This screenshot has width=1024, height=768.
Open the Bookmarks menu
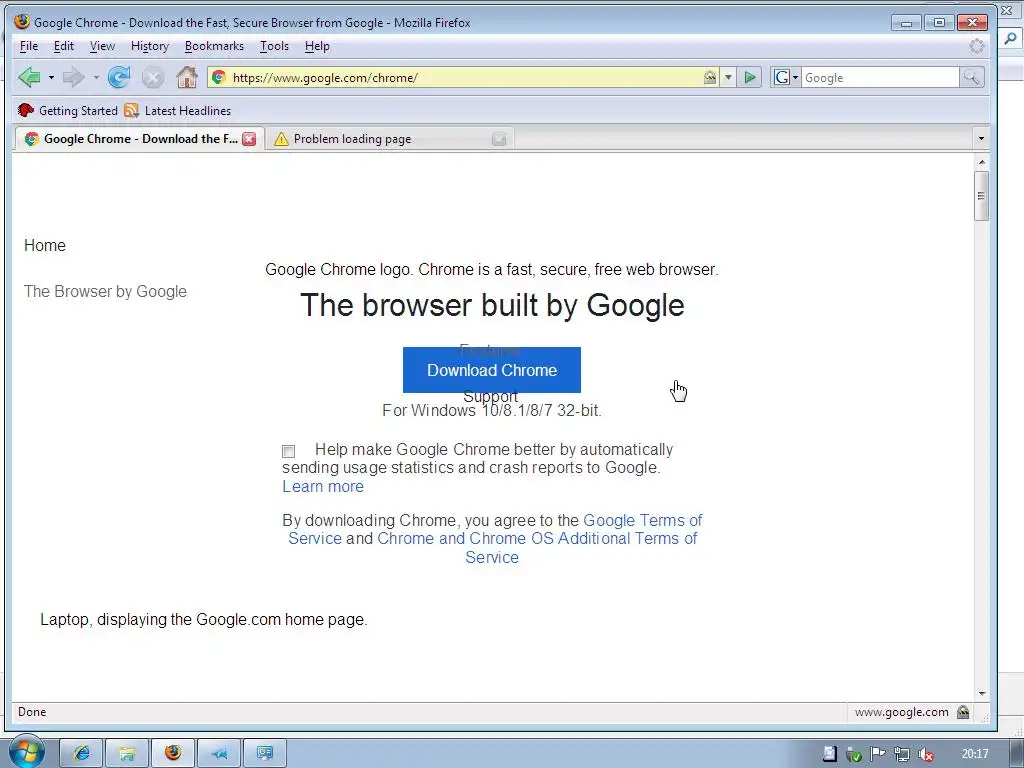click(214, 46)
